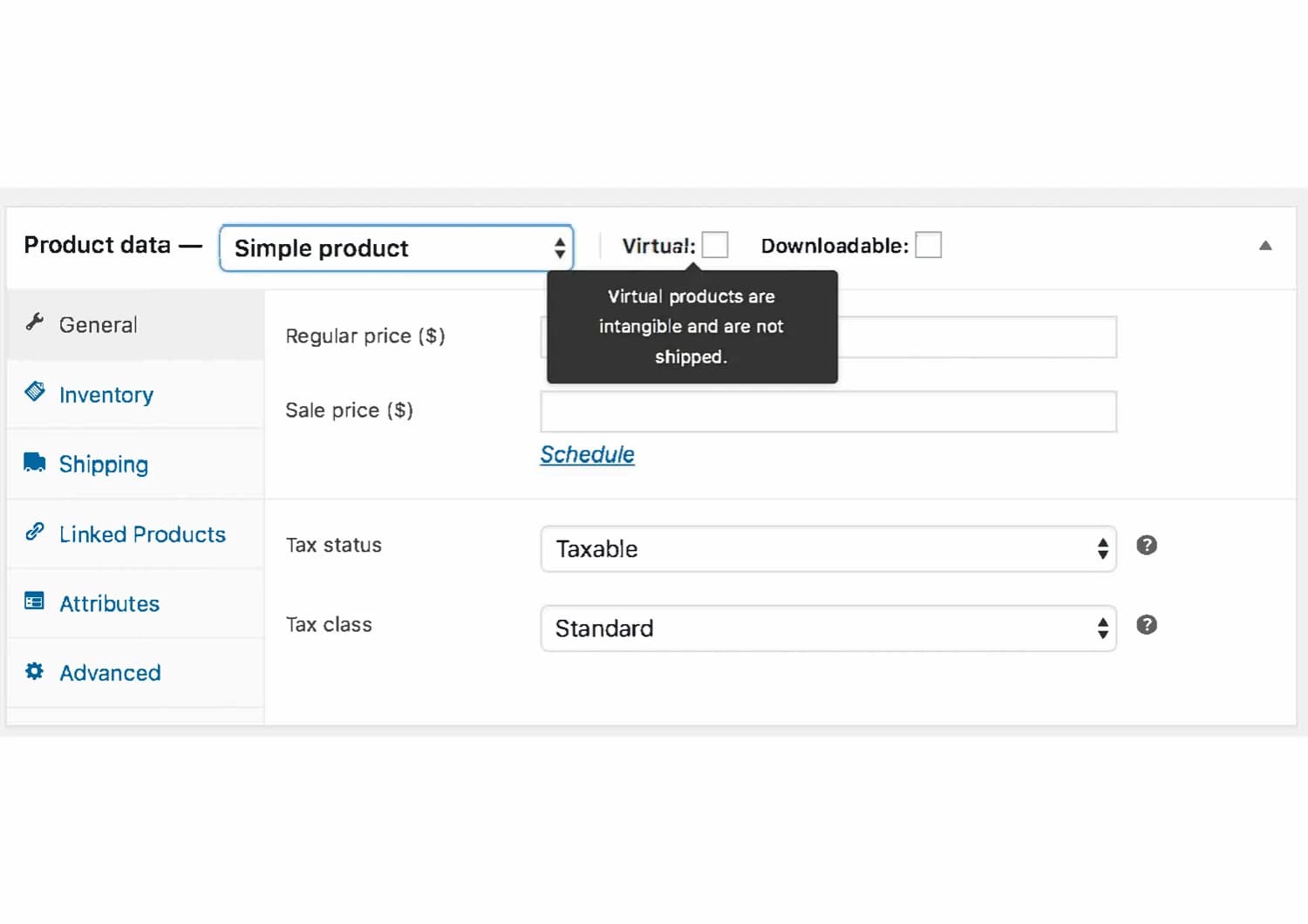Switch to the Inventory tab
The height and width of the screenshot is (924, 1308).
[x=106, y=395]
